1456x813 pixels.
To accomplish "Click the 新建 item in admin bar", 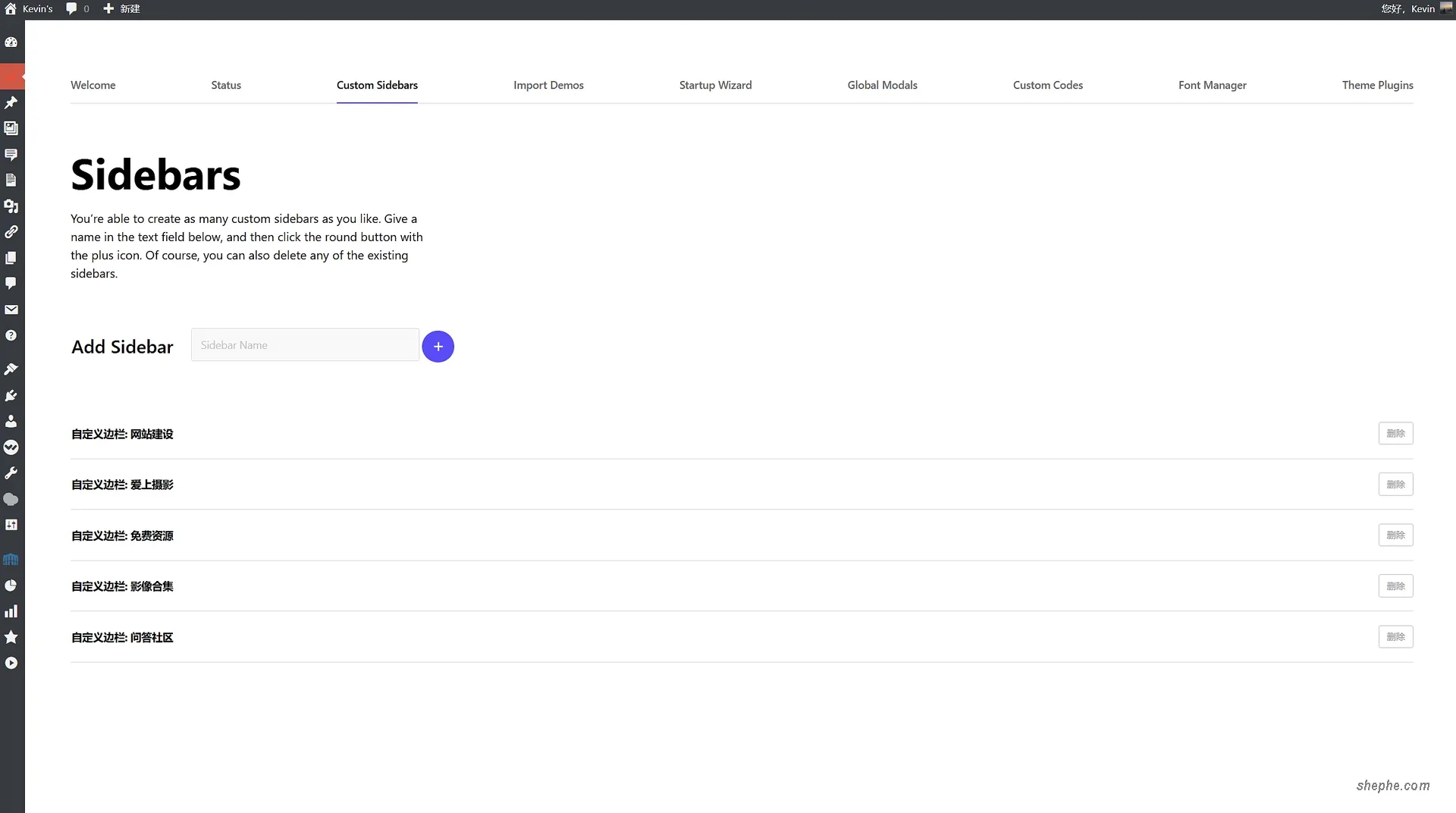I will (x=121, y=8).
